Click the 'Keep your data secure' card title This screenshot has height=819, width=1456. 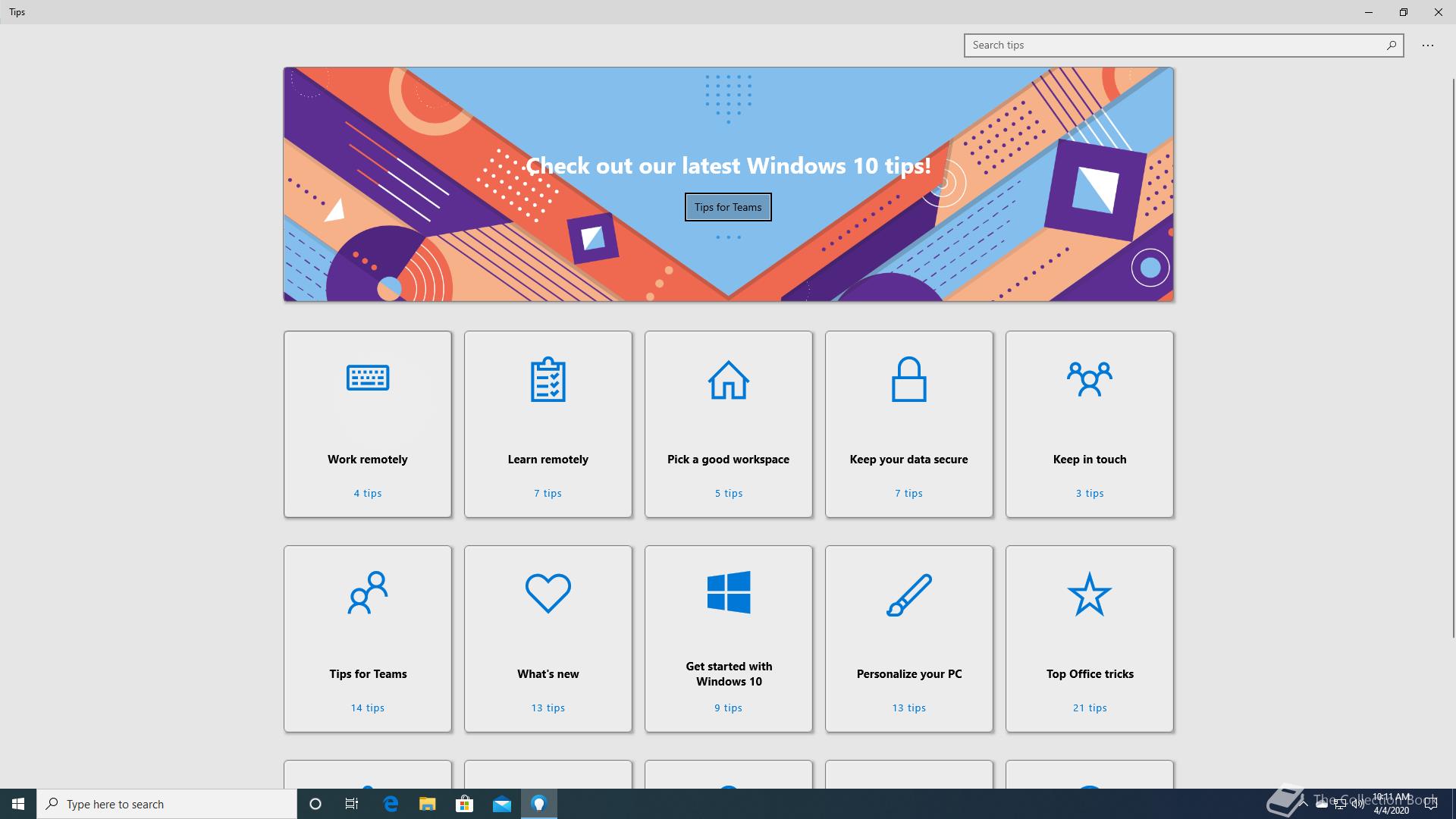click(908, 460)
